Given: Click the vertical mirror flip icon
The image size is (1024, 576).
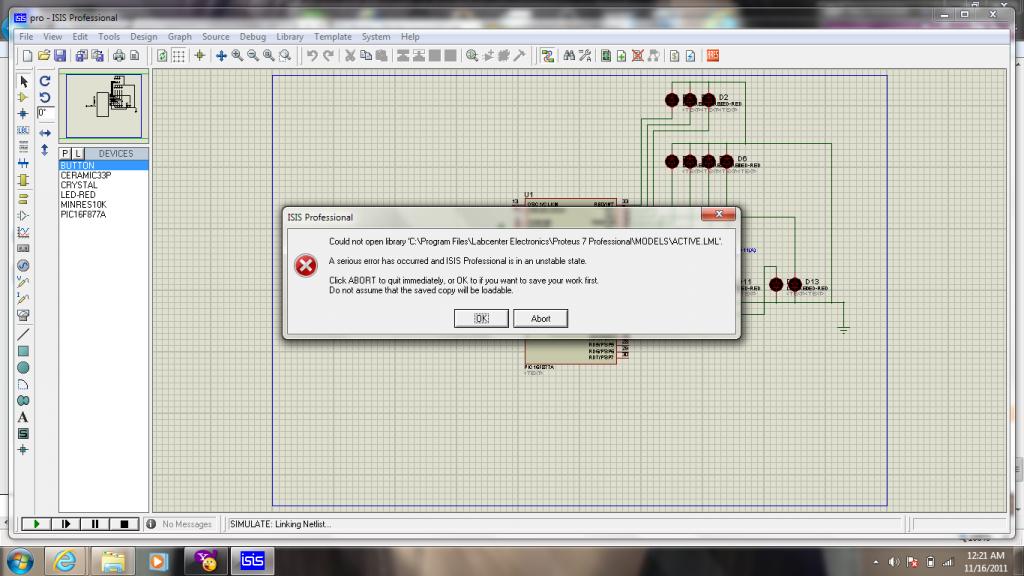Looking at the screenshot, I should (x=45, y=150).
